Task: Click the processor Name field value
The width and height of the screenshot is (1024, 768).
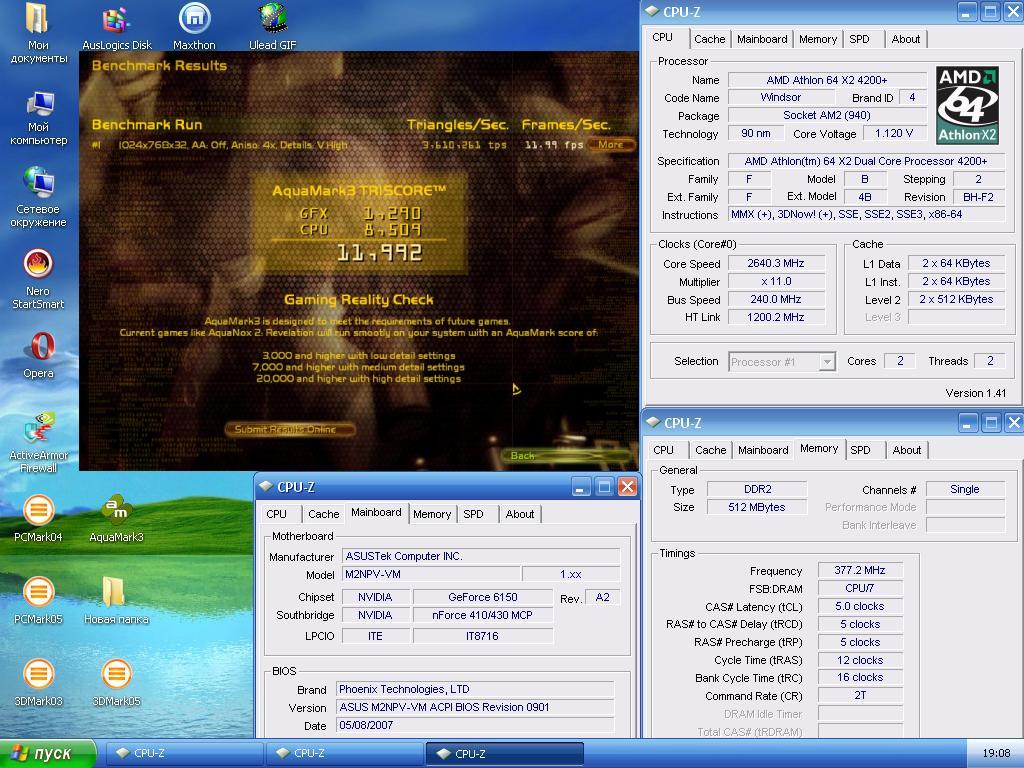Action: (x=827, y=80)
